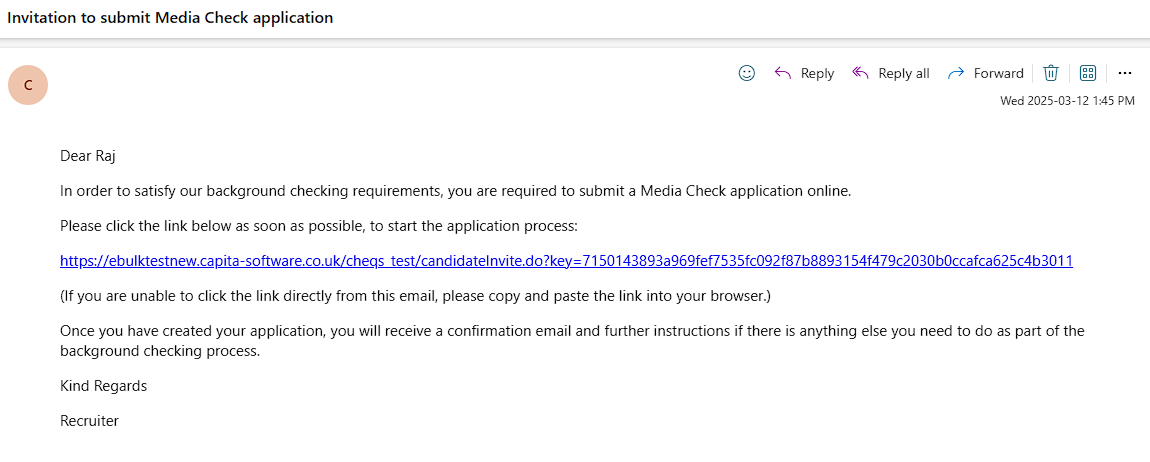
Task: Click the 'Please click the link below' line
Action: pyautogui.click(x=318, y=226)
